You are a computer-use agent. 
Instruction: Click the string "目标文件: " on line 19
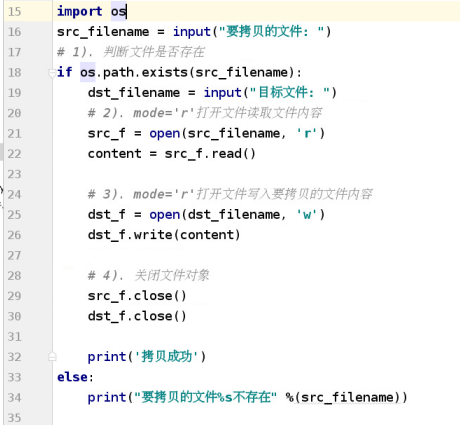289,93
